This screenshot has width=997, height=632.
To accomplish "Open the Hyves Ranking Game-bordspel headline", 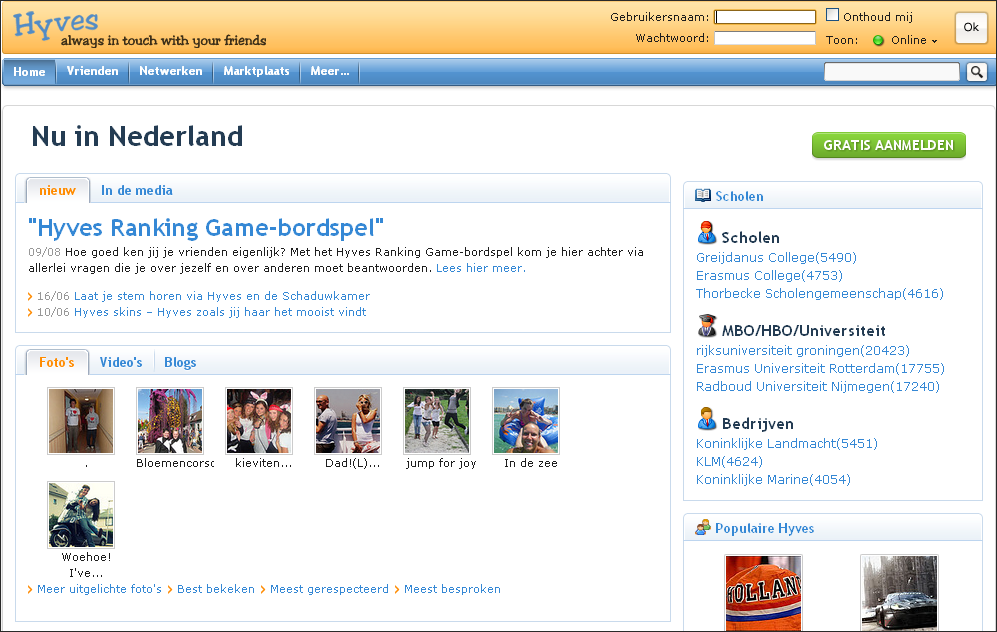I will click(x=206, y=228).
